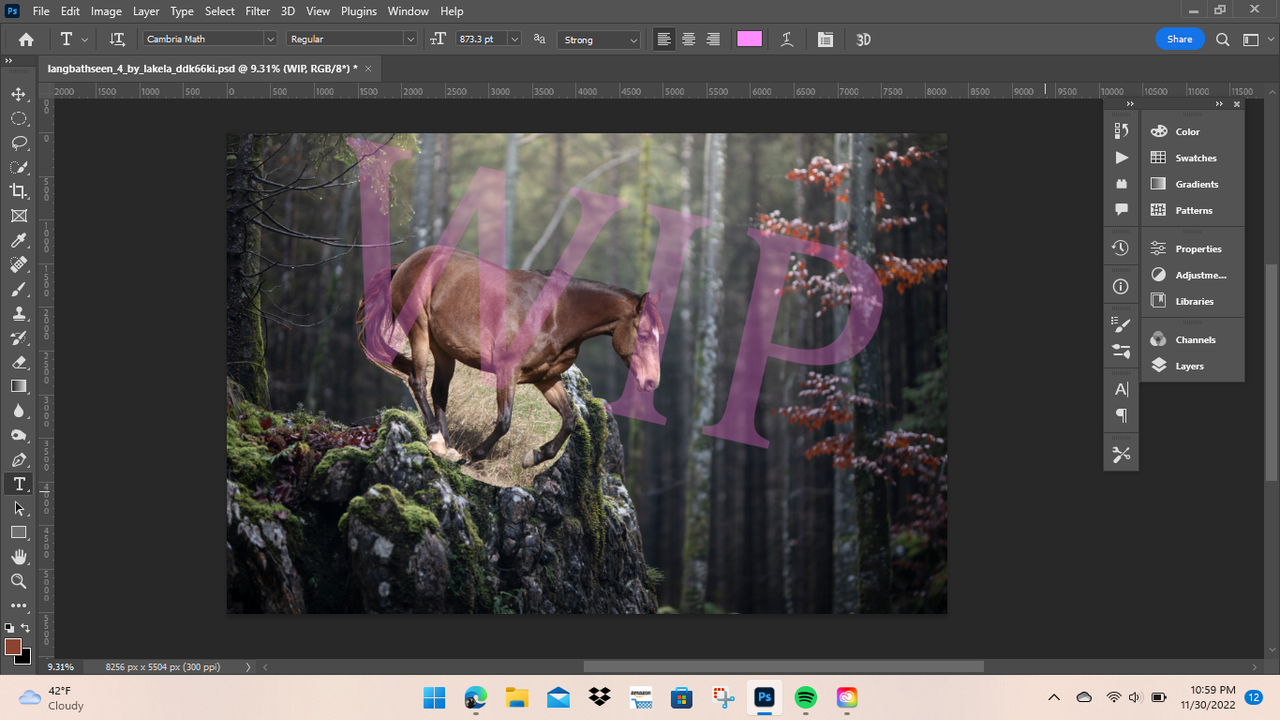Open the Filter menu
The width and height of the screenshot is (1280, 720).
(x=258, y=11)
